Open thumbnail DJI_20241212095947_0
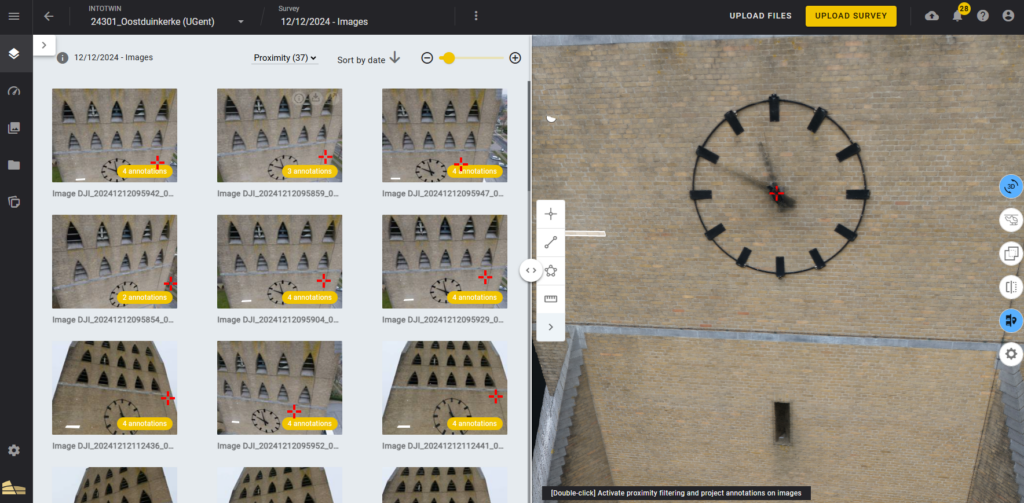1024x503 pixels. click(x=445, y=135)
